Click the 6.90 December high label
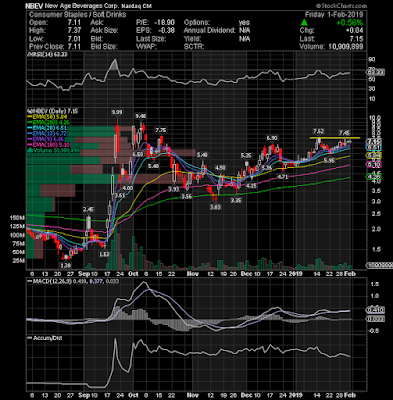The image size is (393, 400). click(x=271, y=138)
